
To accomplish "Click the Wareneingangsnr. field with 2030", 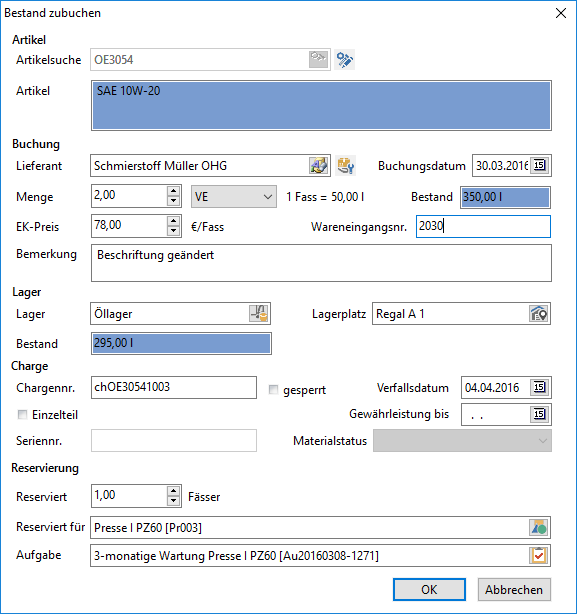I will 483,226.
